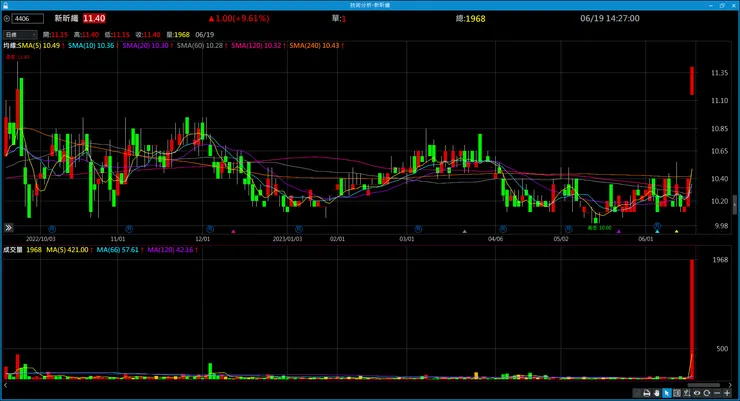This screenshot has height=401, width=740.
Task: Click the SMA(240) 10.43 indicator label
Action: pos(314,46)
